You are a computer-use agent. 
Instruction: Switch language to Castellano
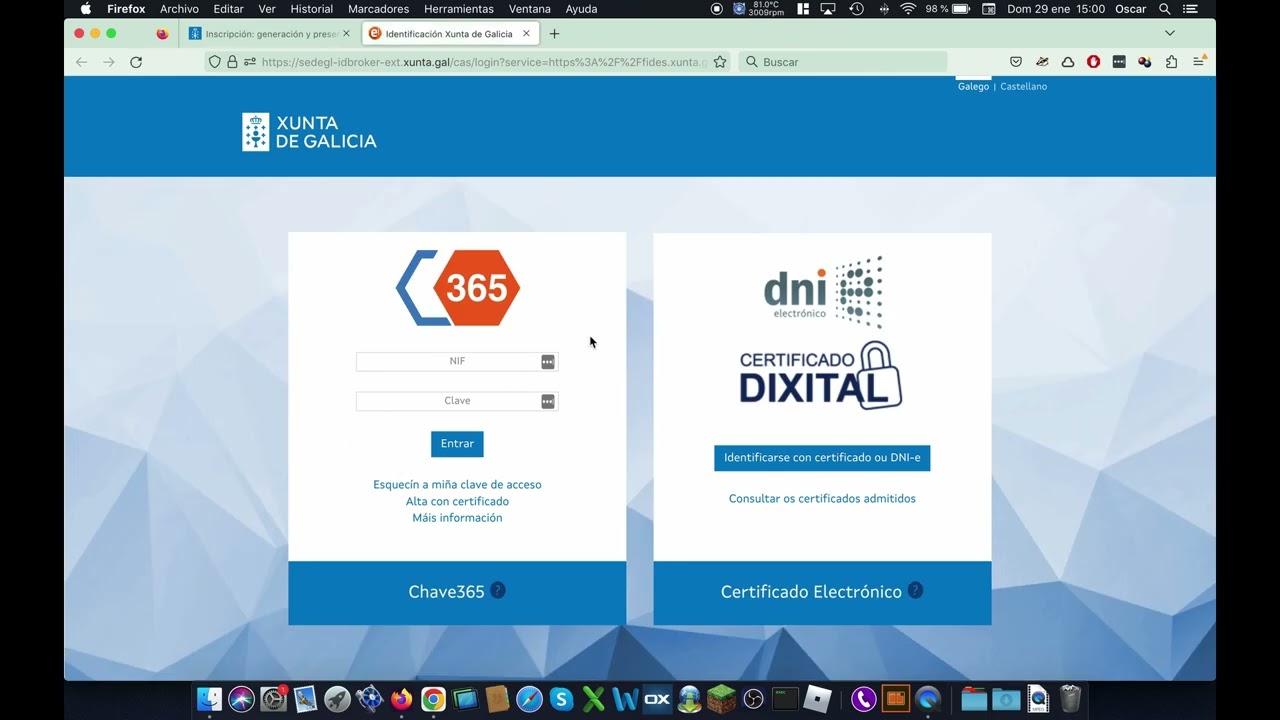coord(1023,87)
